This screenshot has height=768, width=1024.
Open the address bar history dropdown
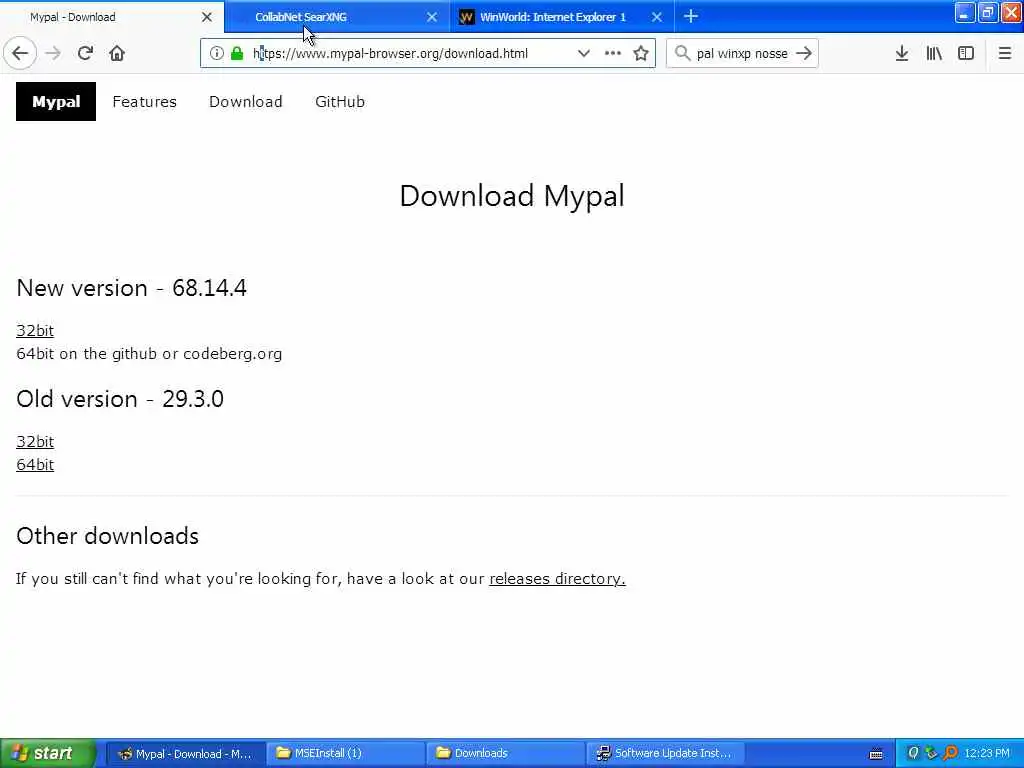(x=584, y=54)
